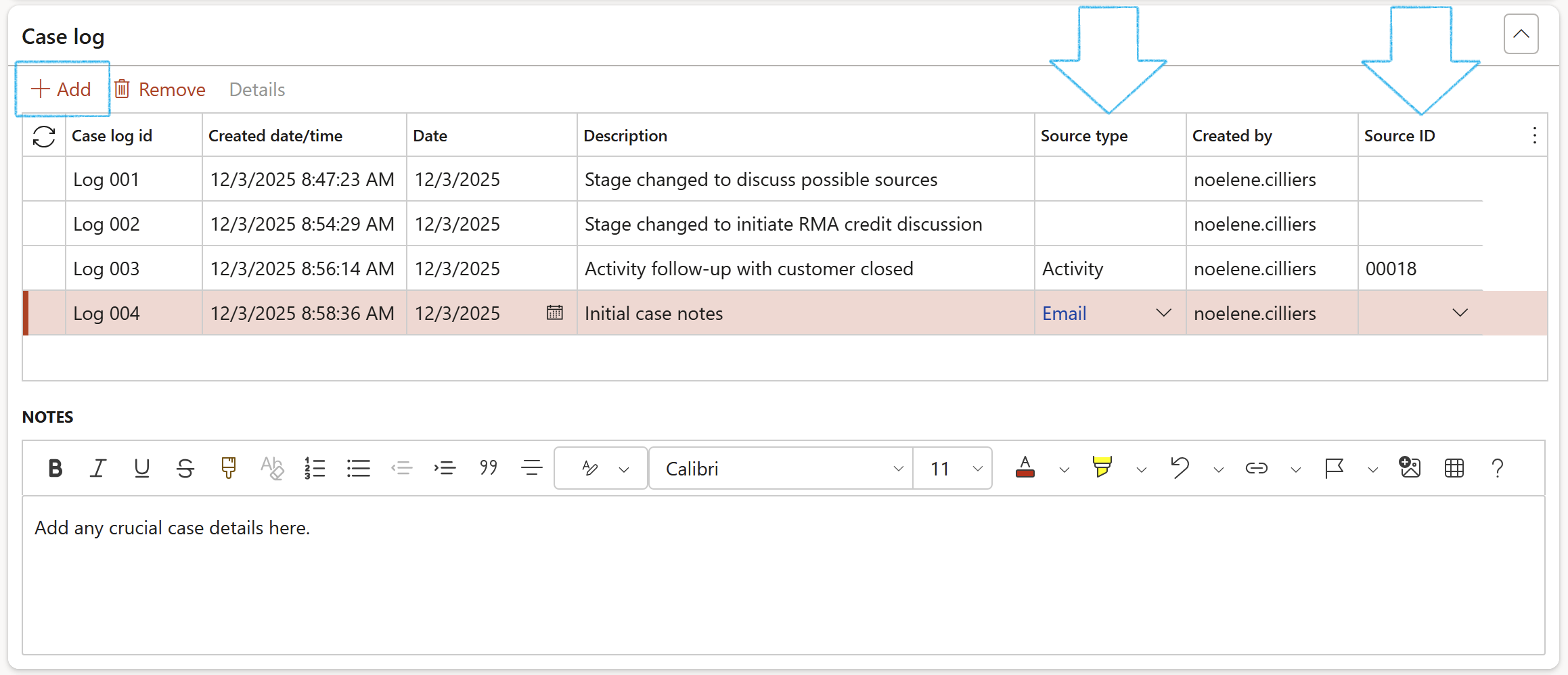Click the grid refresh icon
Viewport: 1568px width, 675px height.
pyautogui.click(x=44, y=137)
